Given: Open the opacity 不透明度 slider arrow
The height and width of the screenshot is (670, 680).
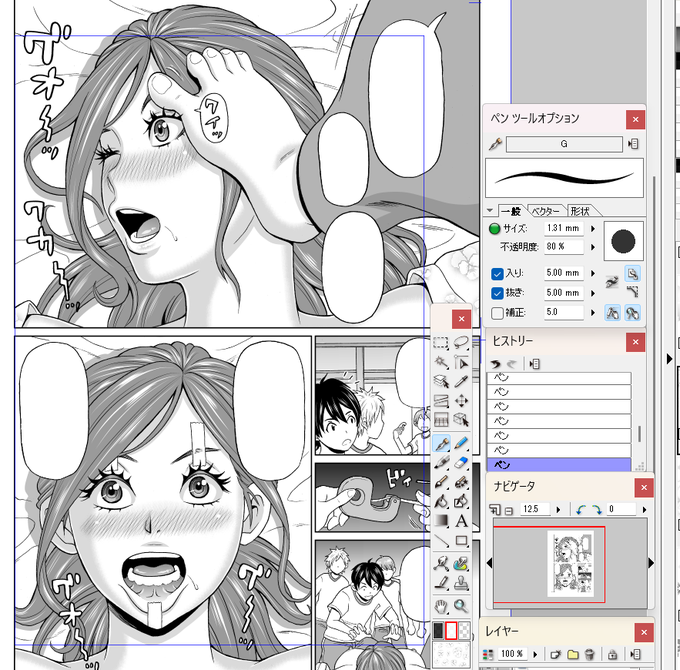Looking at the screenshot, I should tap(593, 247).
